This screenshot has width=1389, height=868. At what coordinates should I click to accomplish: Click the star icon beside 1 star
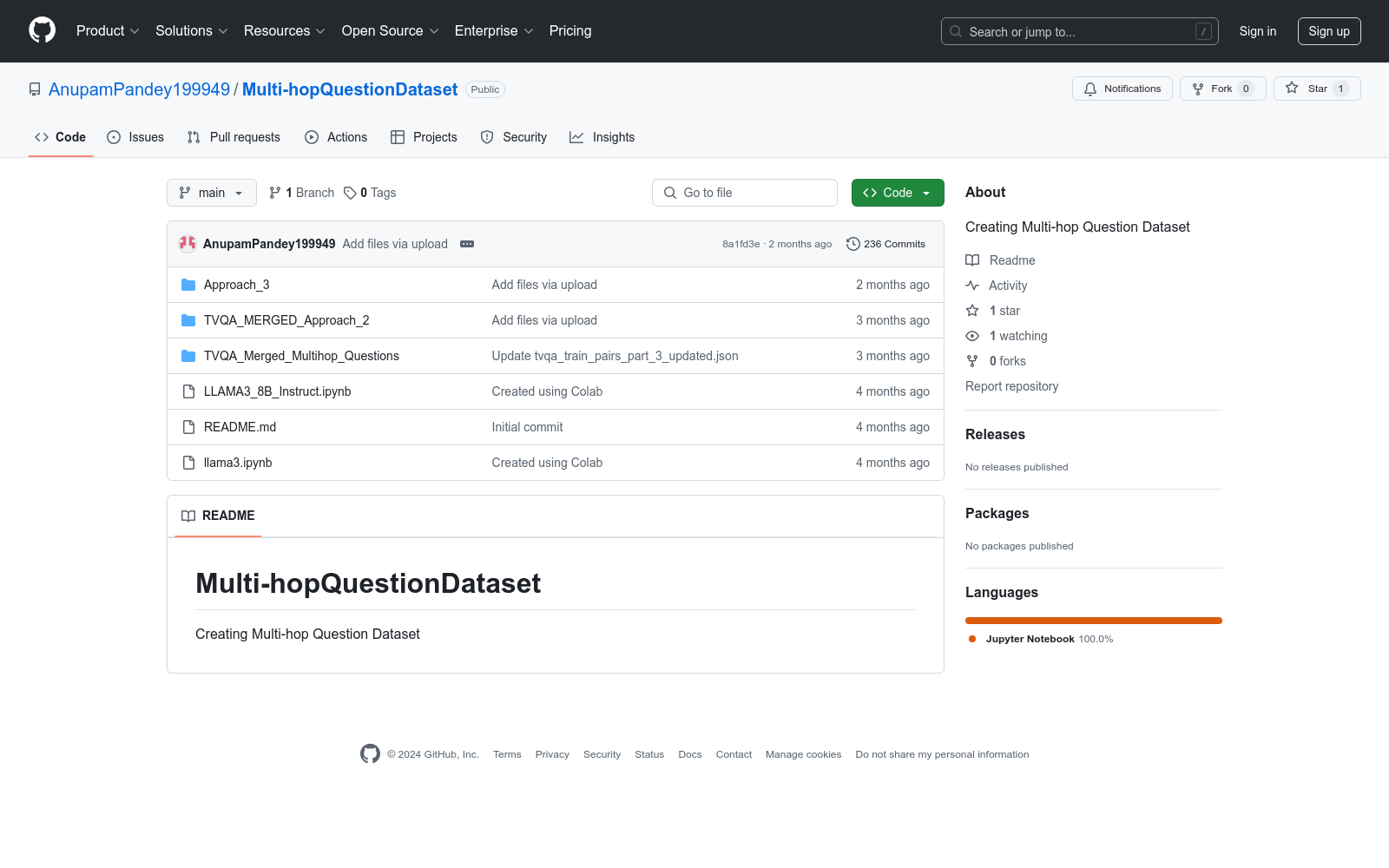point(972,311)
